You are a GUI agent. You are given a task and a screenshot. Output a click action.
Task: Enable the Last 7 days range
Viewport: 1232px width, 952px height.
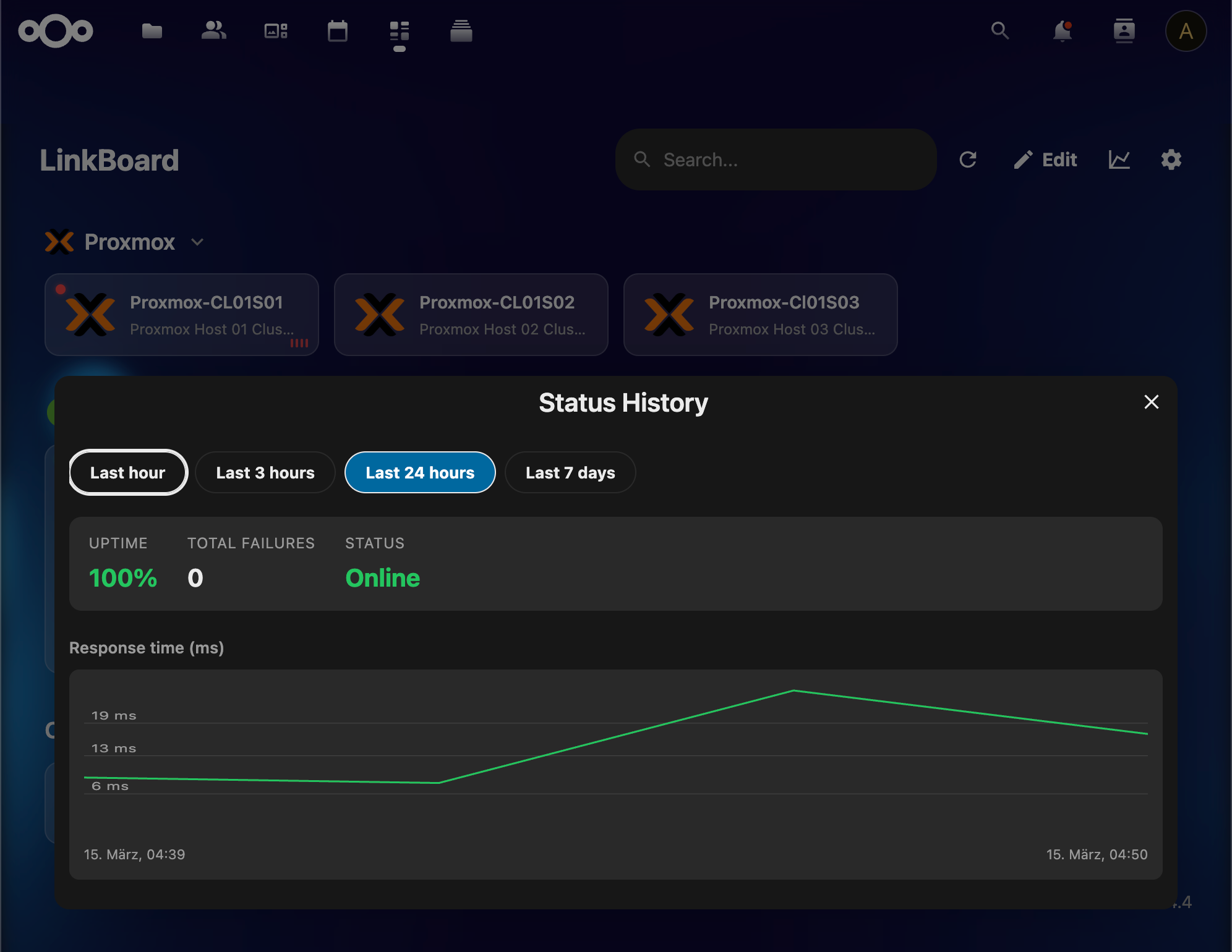coord(570,472)
